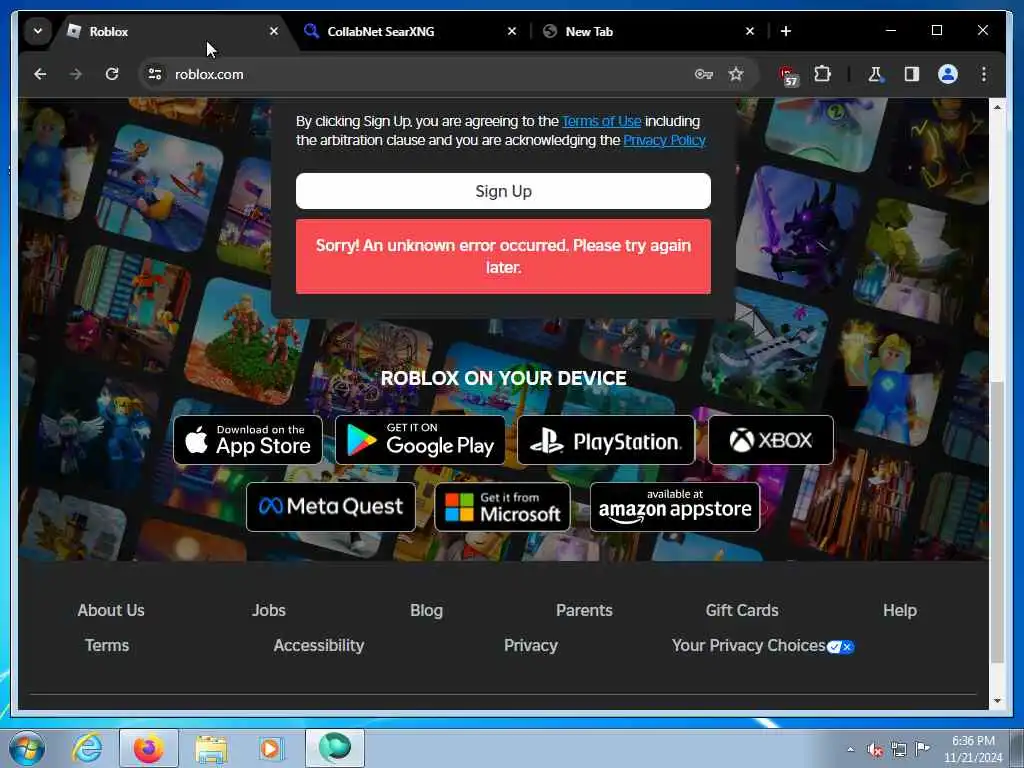Open the Meta Quest badge
Viewport: 1024px width, 768px height.
331,507
